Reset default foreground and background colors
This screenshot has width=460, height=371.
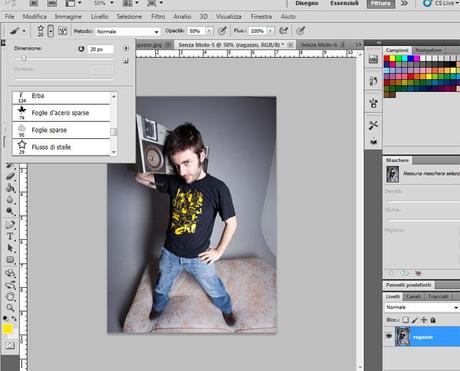point(5,319)
